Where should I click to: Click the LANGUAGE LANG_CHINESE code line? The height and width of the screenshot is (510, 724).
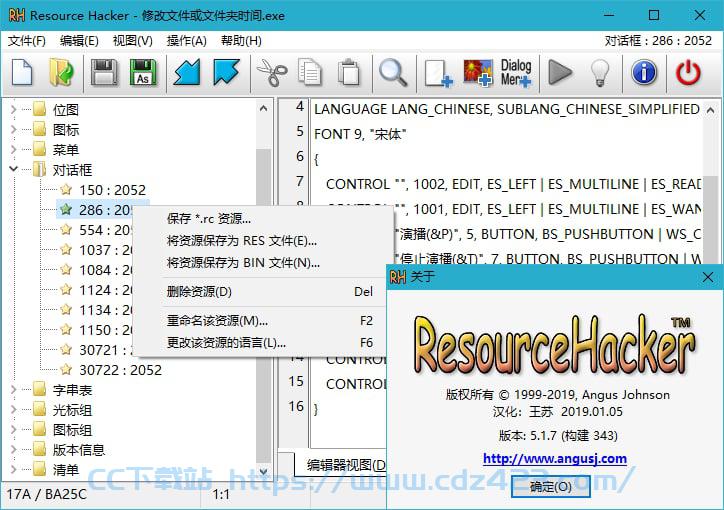[507, 109]
